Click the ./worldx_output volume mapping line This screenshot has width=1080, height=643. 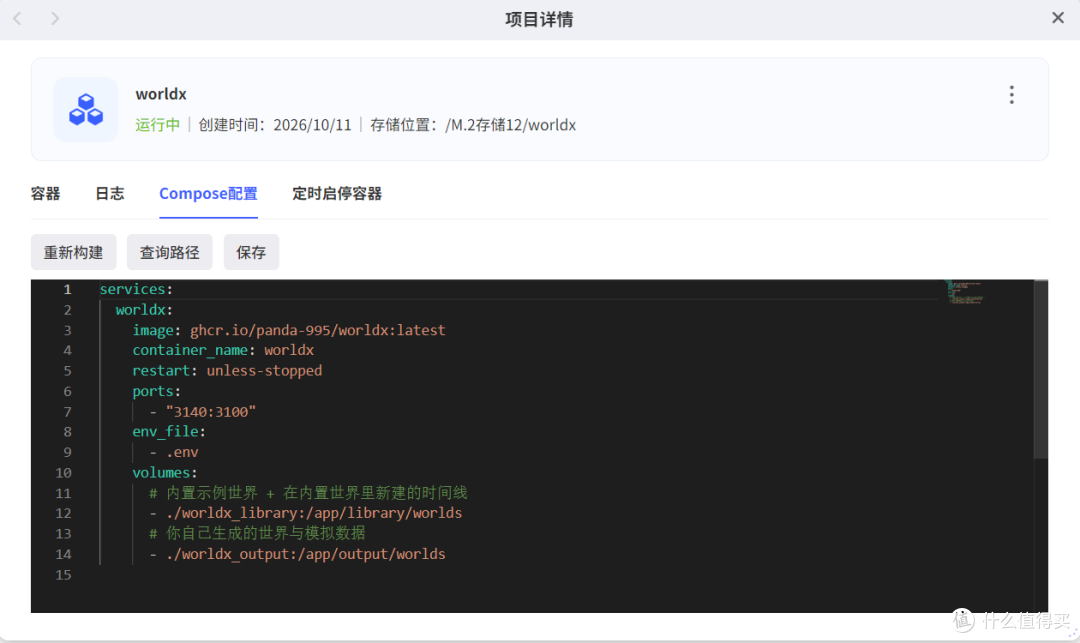(x=298, y=554)
